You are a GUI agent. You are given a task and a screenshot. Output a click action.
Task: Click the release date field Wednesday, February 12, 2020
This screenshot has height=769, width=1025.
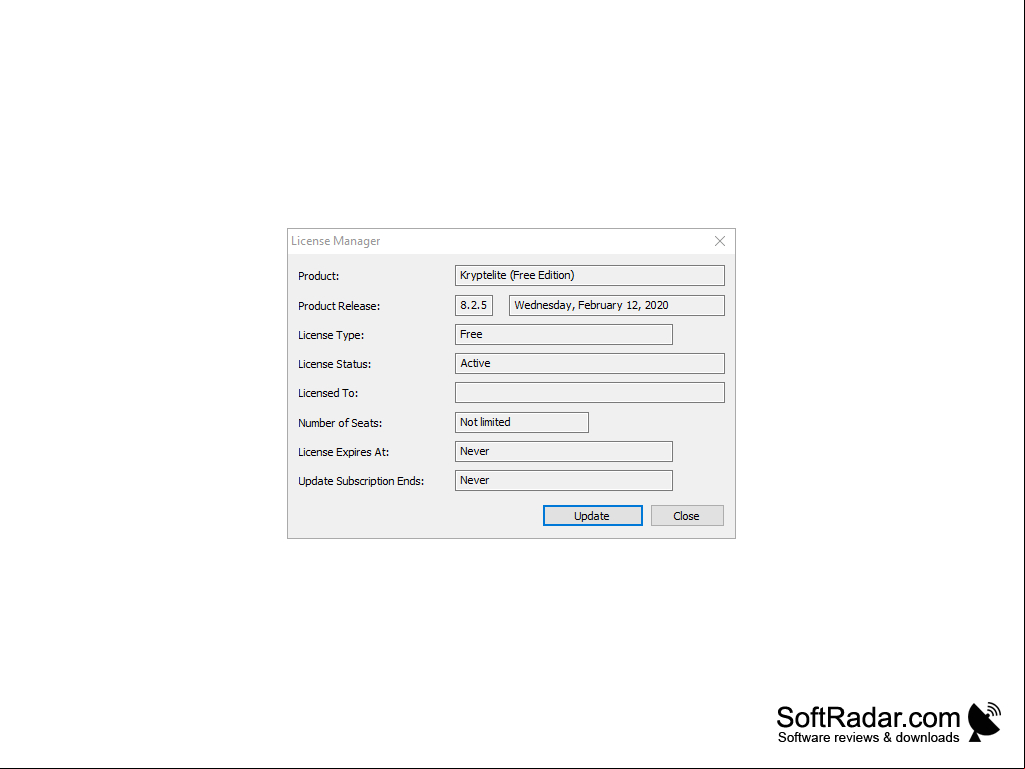(616, 305)
